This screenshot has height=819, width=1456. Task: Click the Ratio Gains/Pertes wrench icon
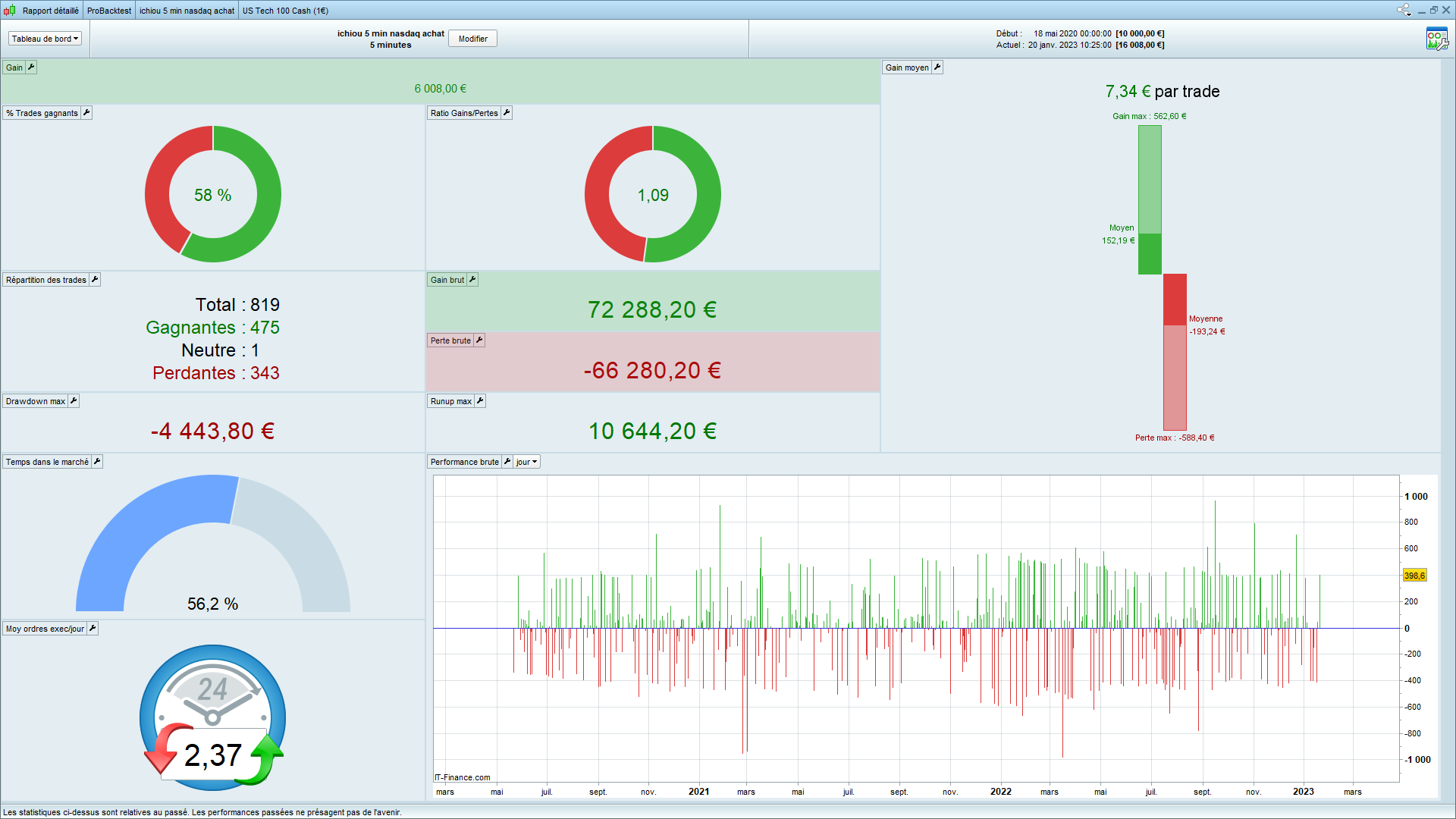[507, 113]
